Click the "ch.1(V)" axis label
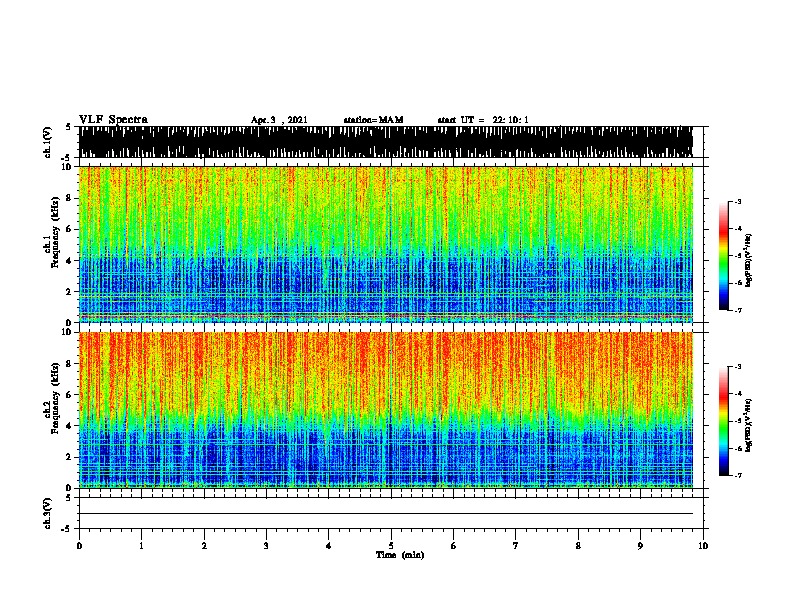 tap(47, 142)
